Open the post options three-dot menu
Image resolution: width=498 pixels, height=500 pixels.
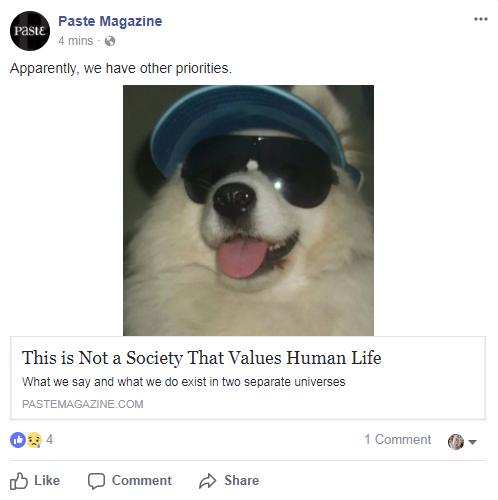point(481,19)
